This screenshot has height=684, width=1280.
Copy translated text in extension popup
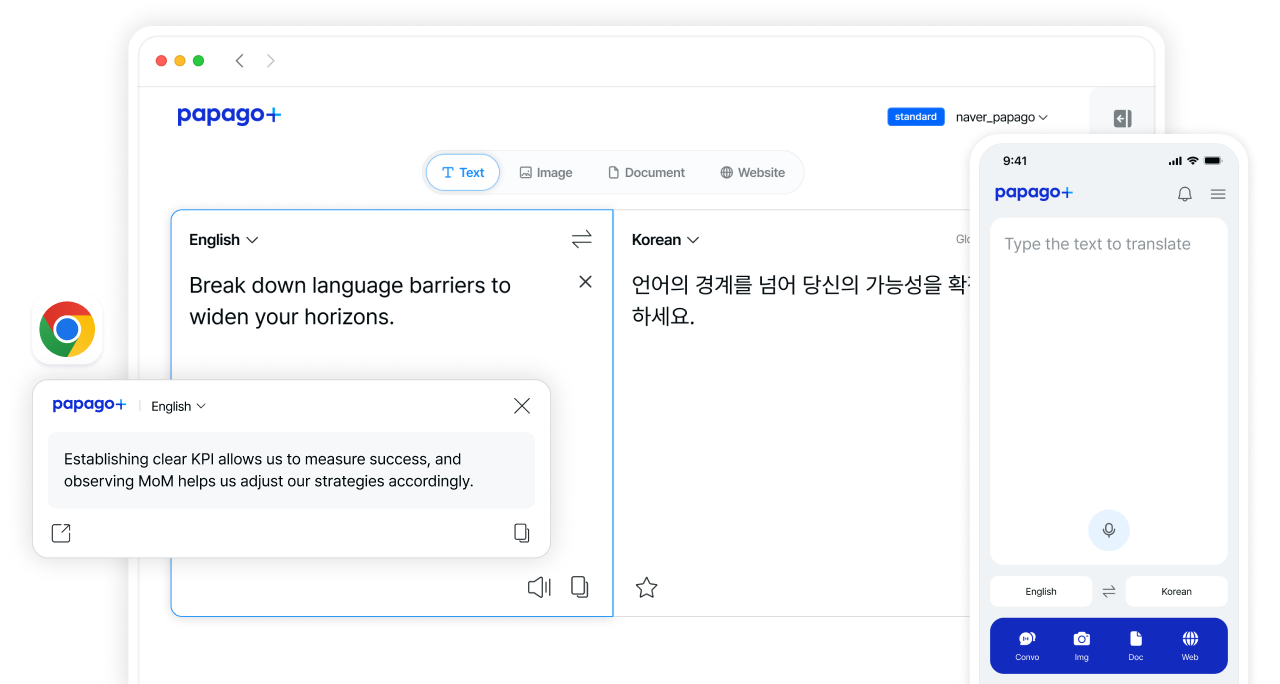[x=522, y=533]
